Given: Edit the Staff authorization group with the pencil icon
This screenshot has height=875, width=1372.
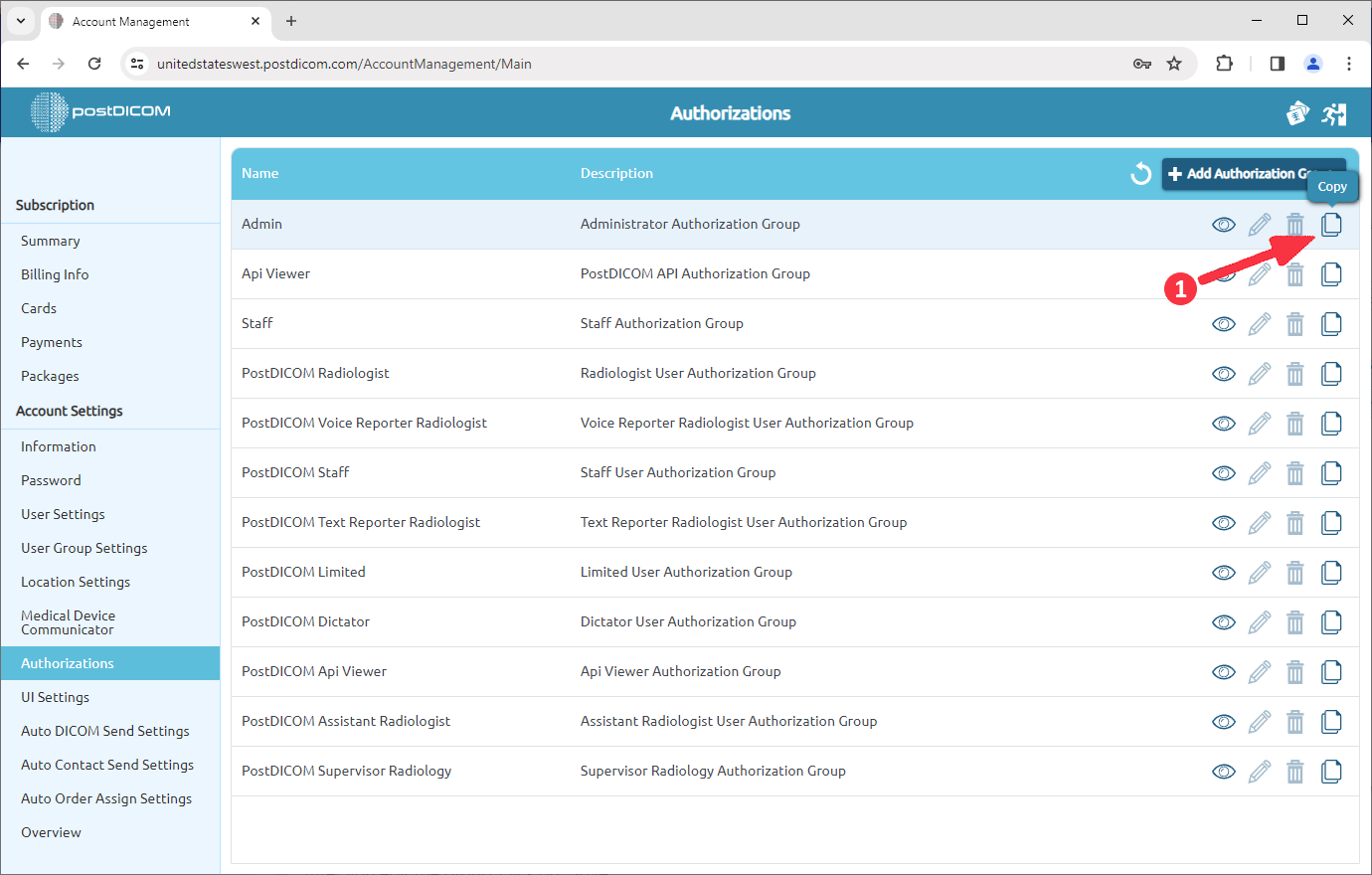Looking at the screenshot, I should pyautogui.click(x=1260, y=323).
